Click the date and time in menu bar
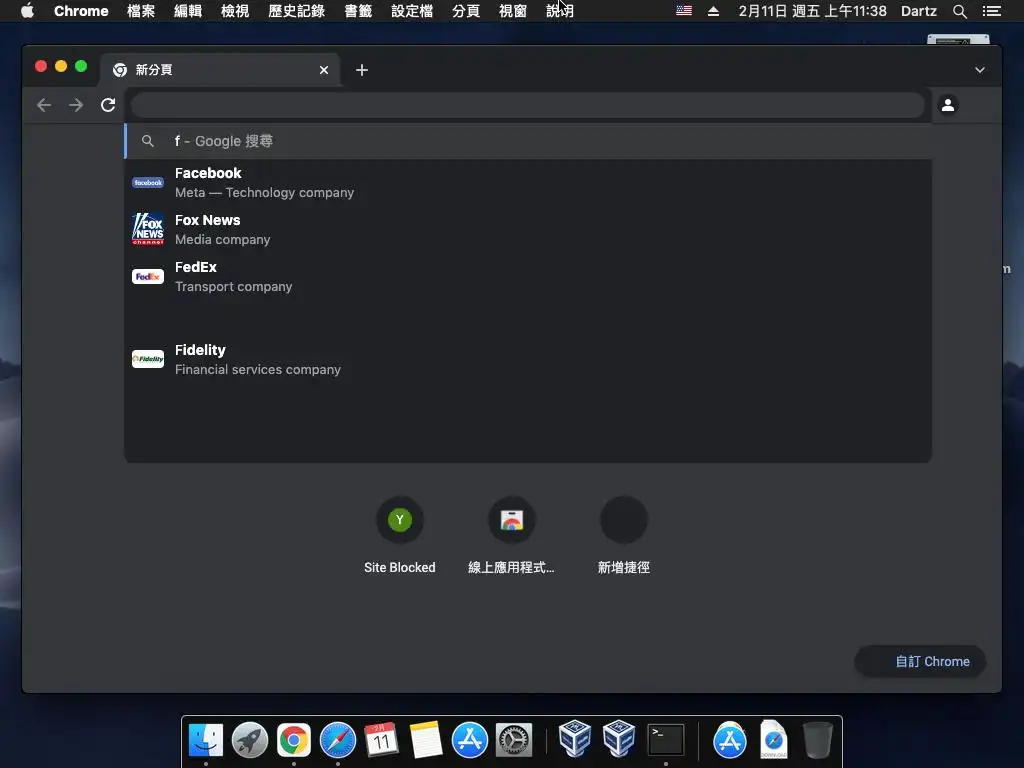This screenshot has width=1024, height=768. [x=812, y=11]
